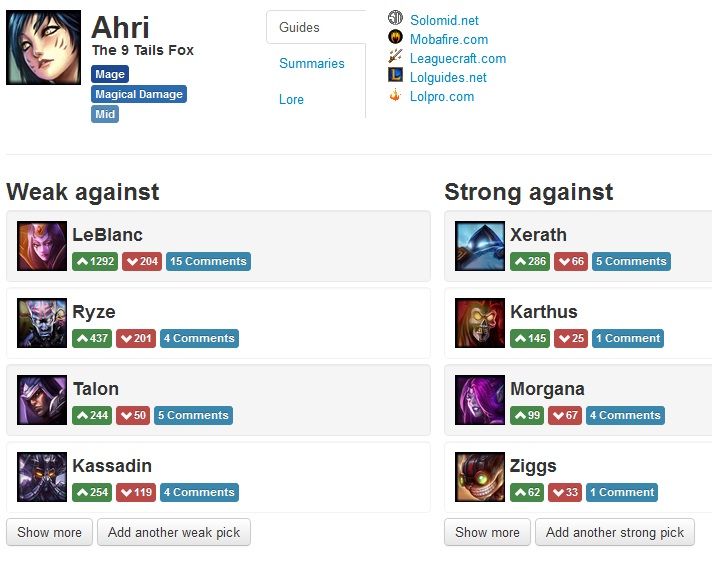Click the Ahri champion portrait
Viewport: 712px width, 576px height.
coord(43,47)
